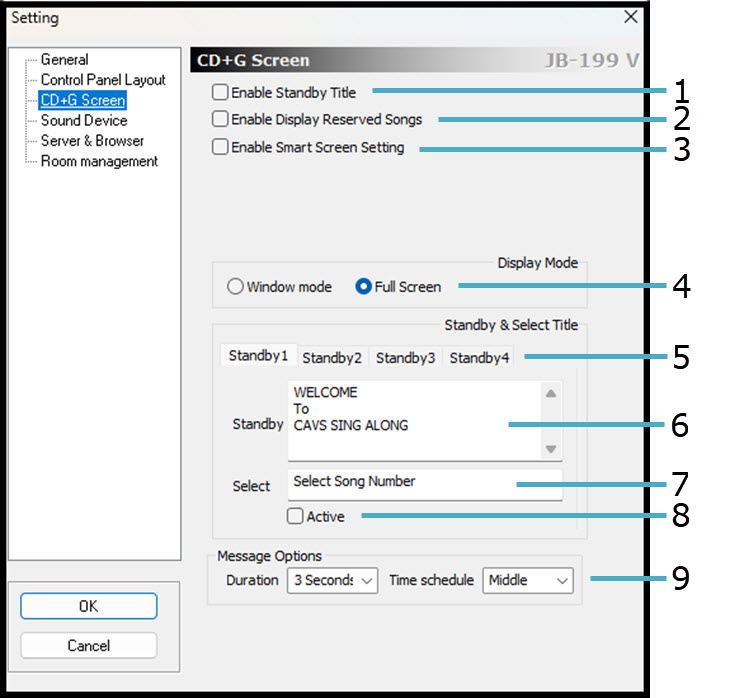Click the OK button
This screenshot has height=698, width=751.
(x=88, y=606)
